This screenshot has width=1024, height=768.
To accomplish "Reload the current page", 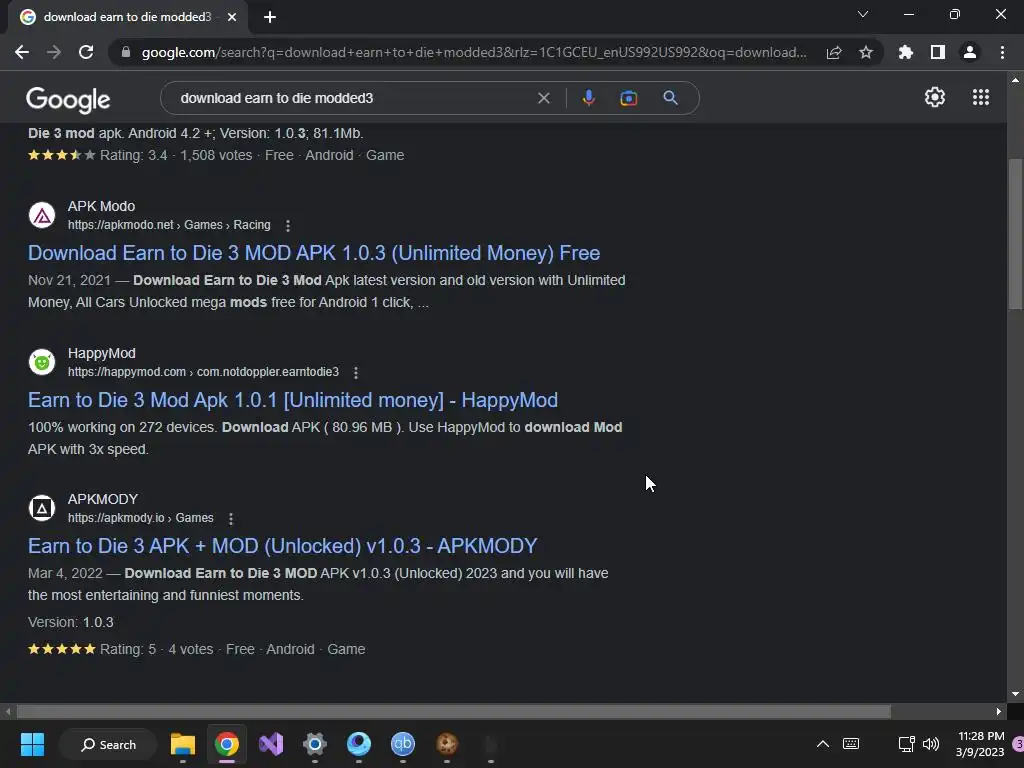I will coord(86,52).
